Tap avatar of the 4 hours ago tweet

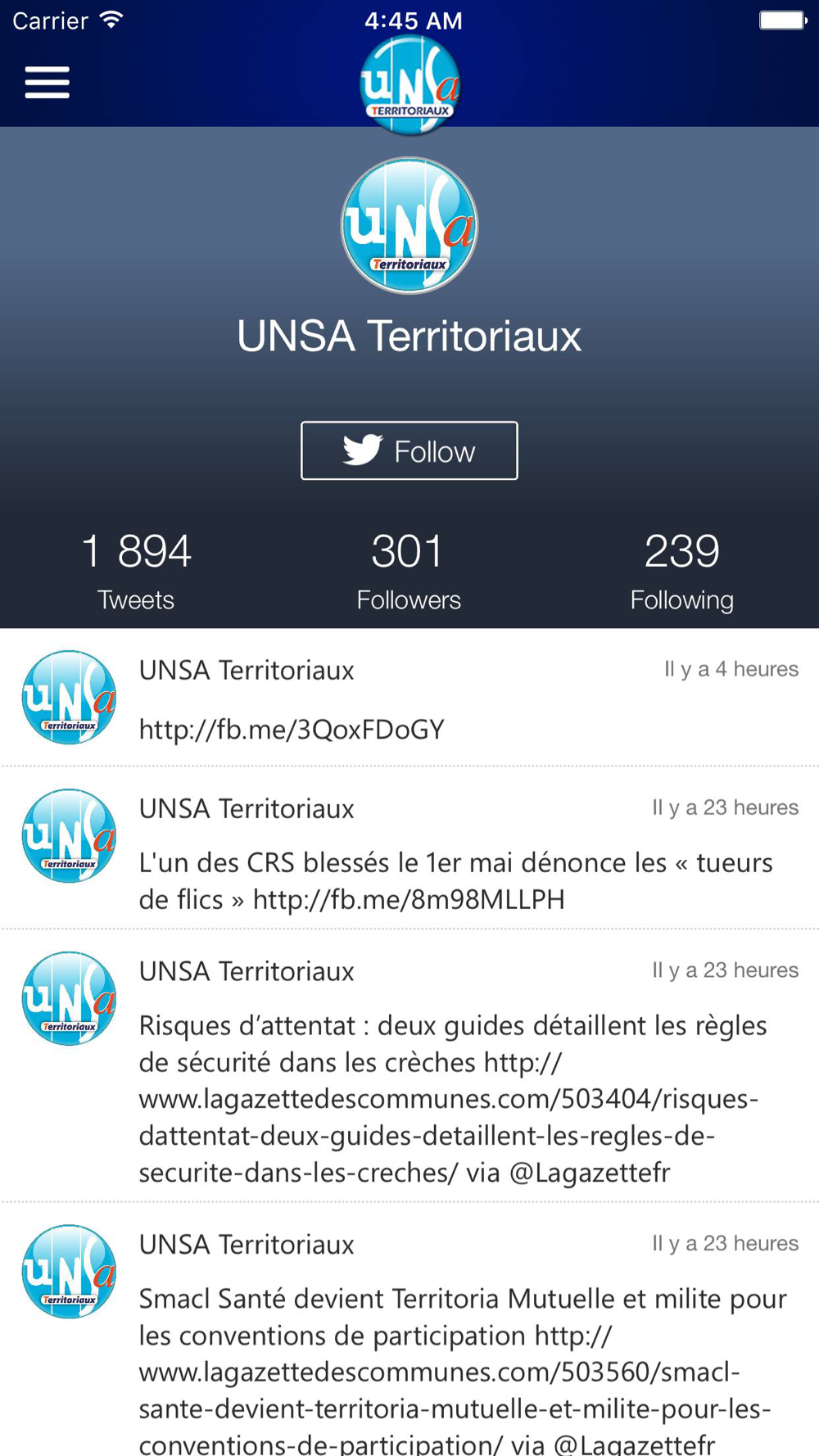pos(69,697)
